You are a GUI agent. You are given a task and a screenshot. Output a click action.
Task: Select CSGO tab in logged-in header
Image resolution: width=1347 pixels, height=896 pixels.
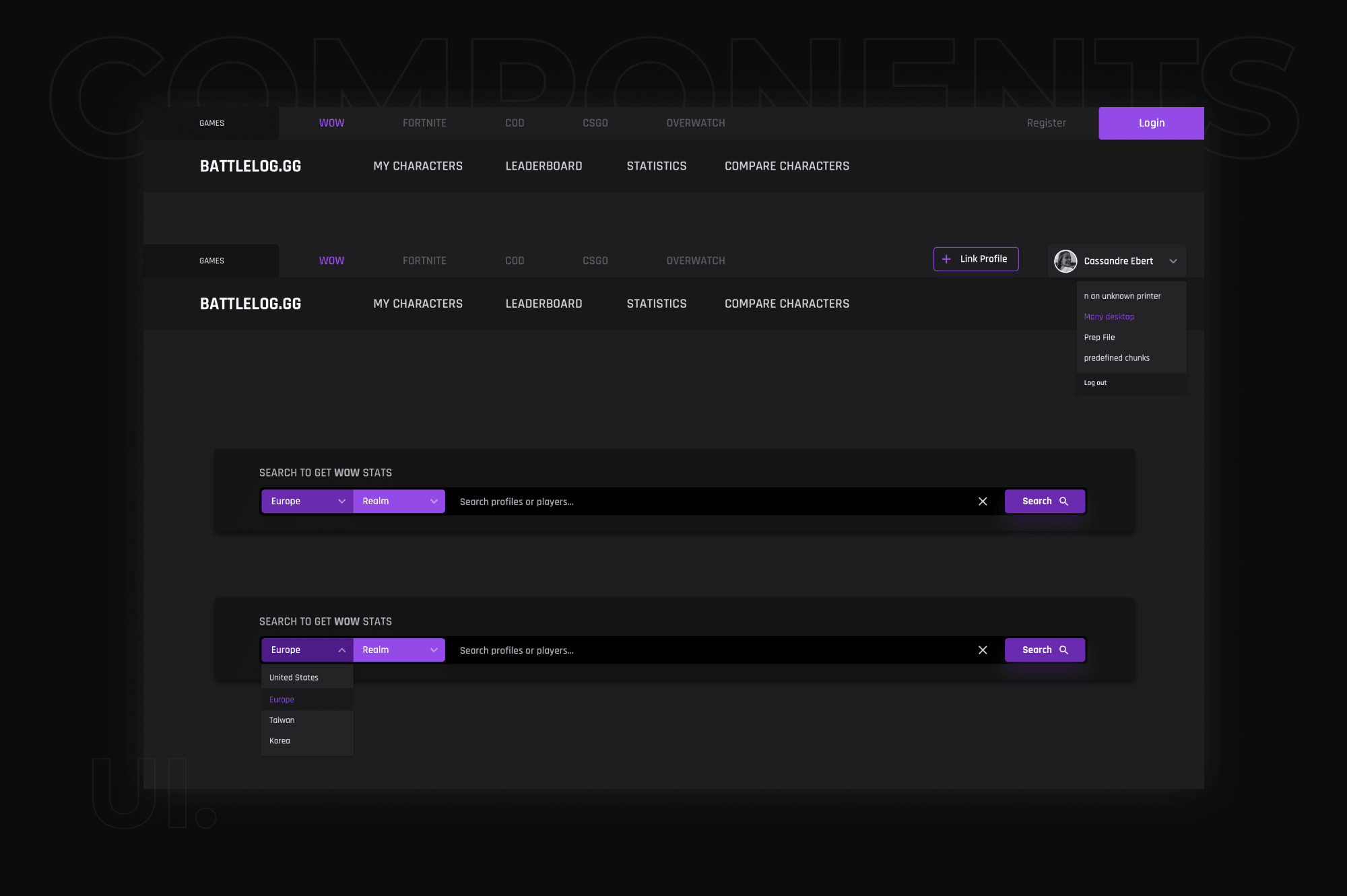(595, 261)
